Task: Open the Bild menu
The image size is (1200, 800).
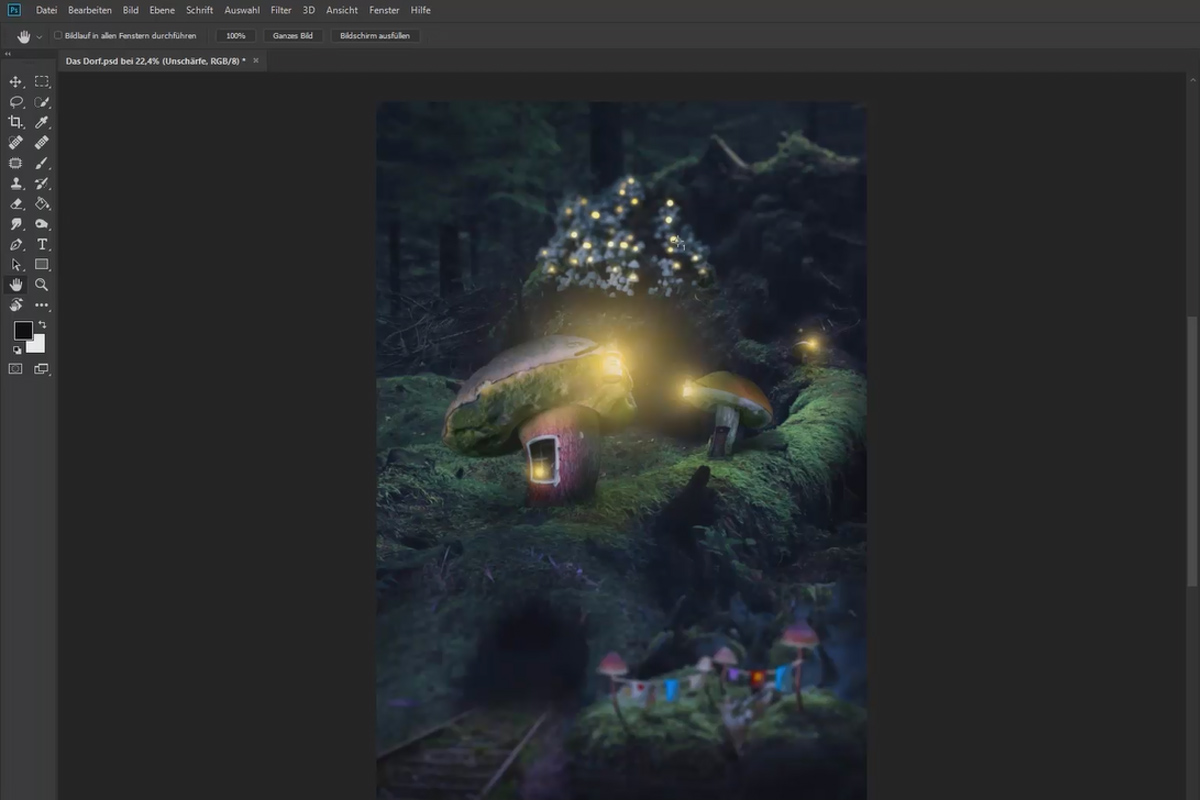Action: [131, 10]
